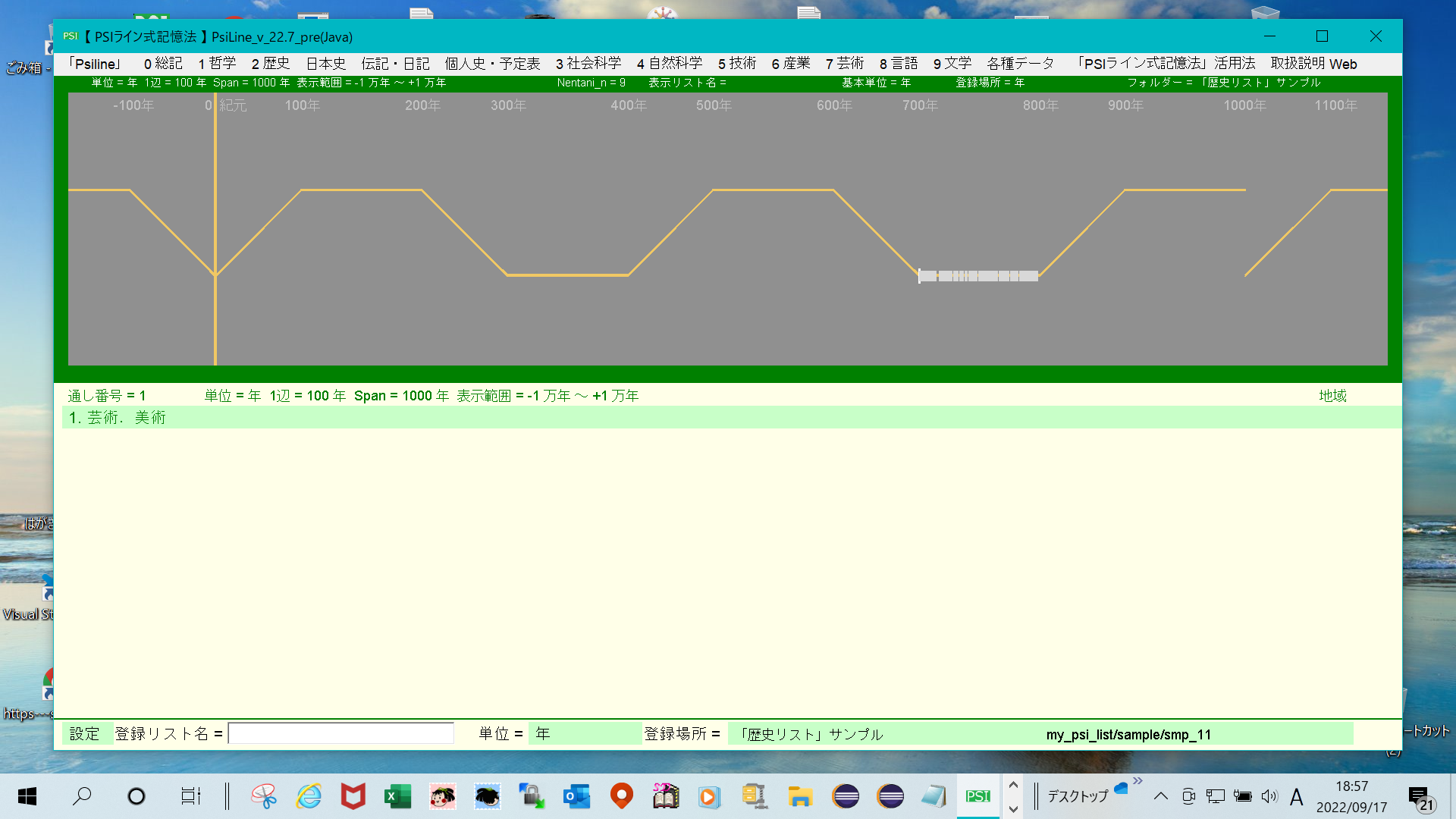Open the media player taskbar icon

tap(710, 796)
